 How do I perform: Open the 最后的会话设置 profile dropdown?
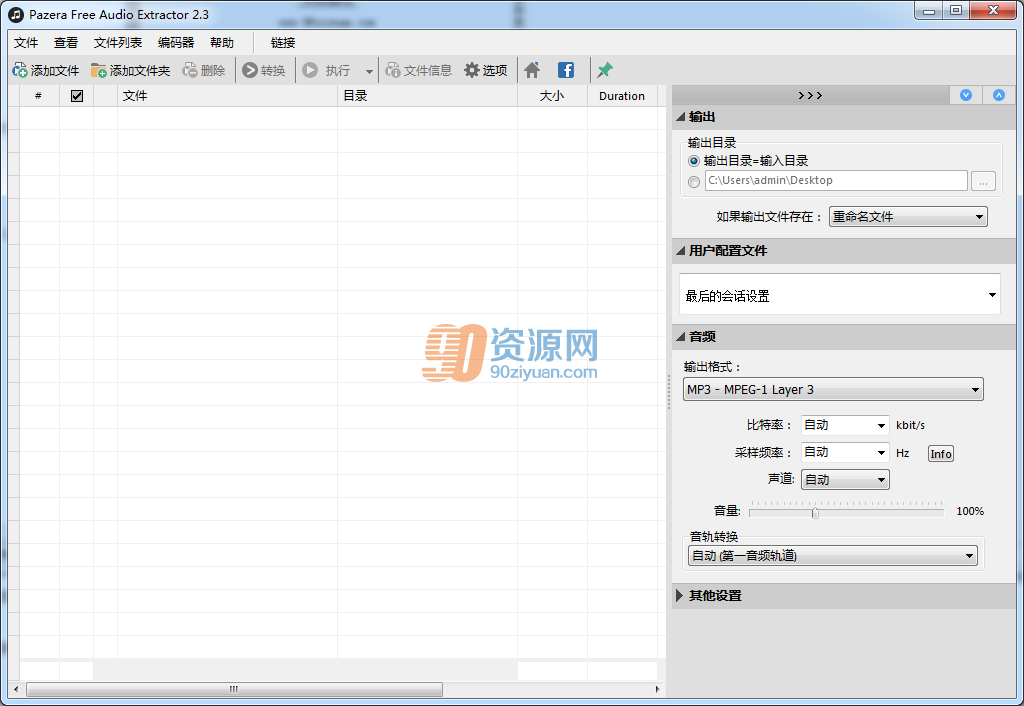click(x=840, y=295)
